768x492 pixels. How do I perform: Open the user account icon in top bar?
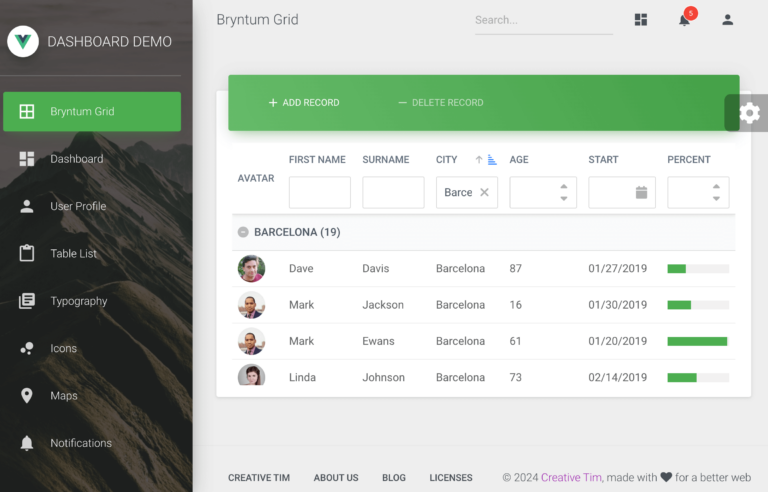[727, 20]
